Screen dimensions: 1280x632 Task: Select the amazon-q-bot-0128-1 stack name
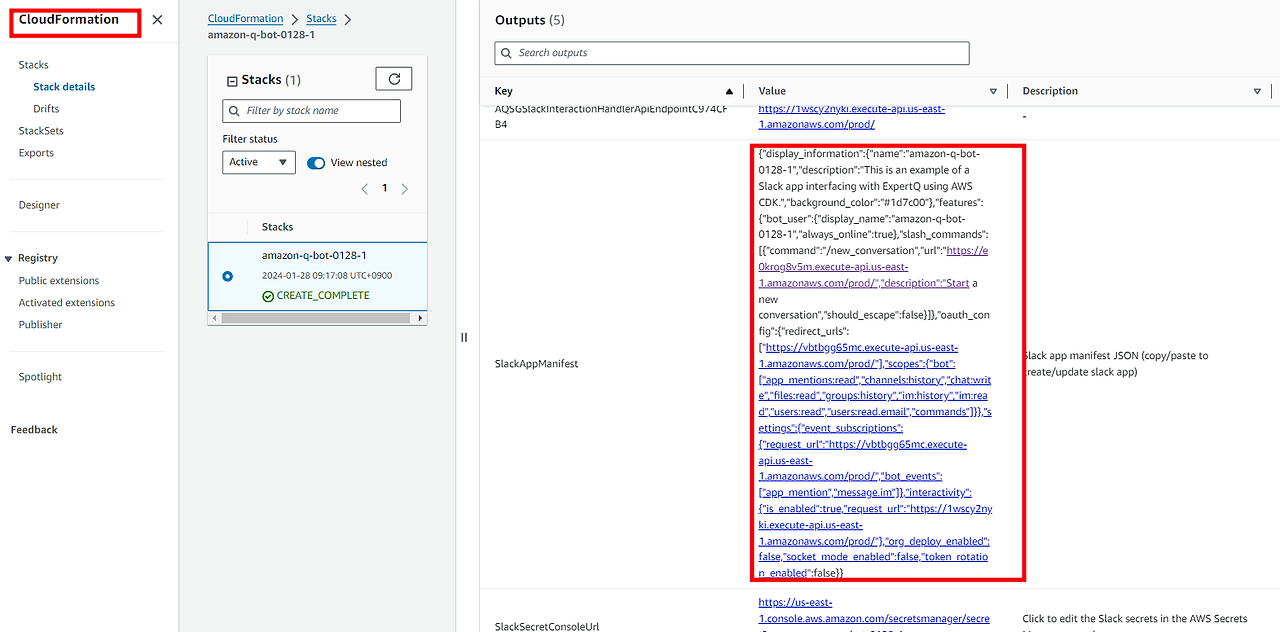(x=314, y=255)
